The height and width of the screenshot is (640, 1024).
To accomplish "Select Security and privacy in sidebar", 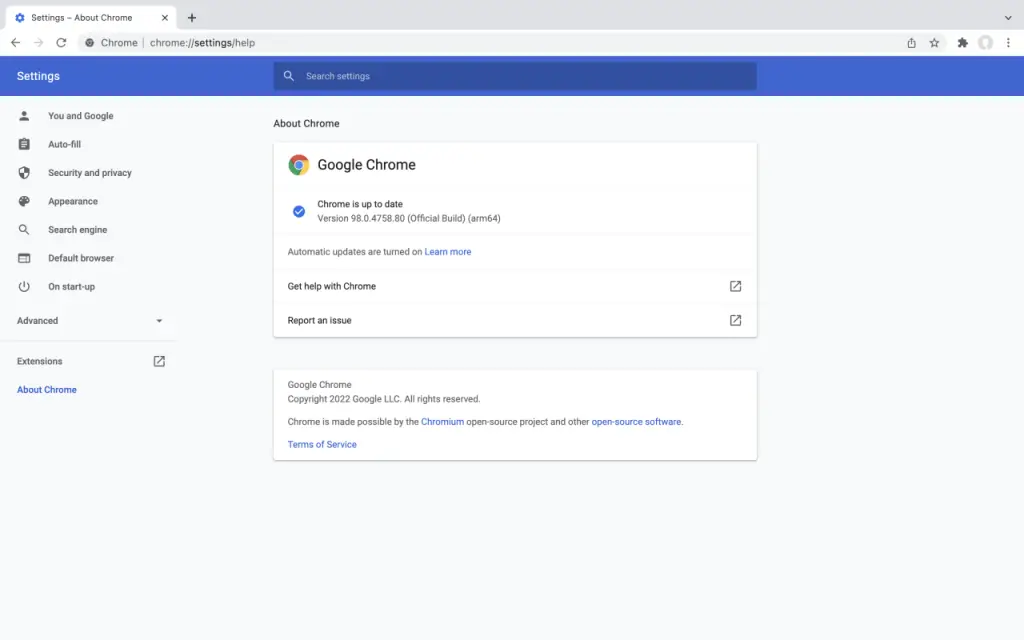I will [89, 173].
